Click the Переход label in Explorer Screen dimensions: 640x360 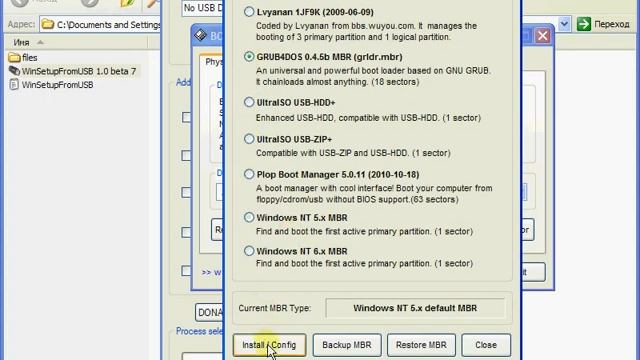coord(611,24)
